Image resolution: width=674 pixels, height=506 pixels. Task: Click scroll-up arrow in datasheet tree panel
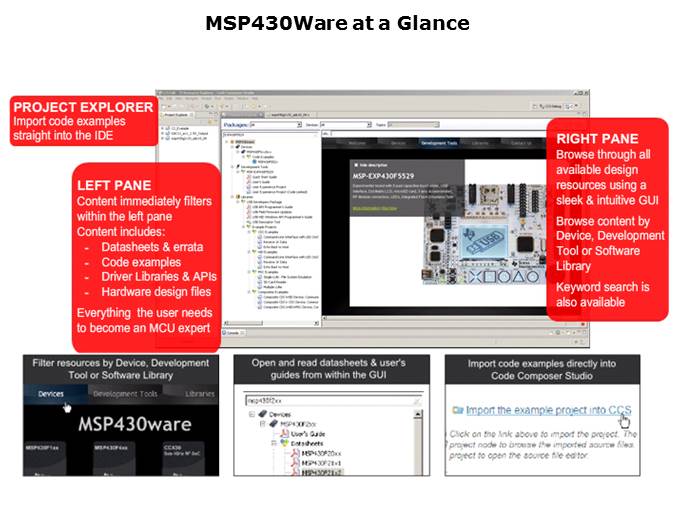pos(417,414)
